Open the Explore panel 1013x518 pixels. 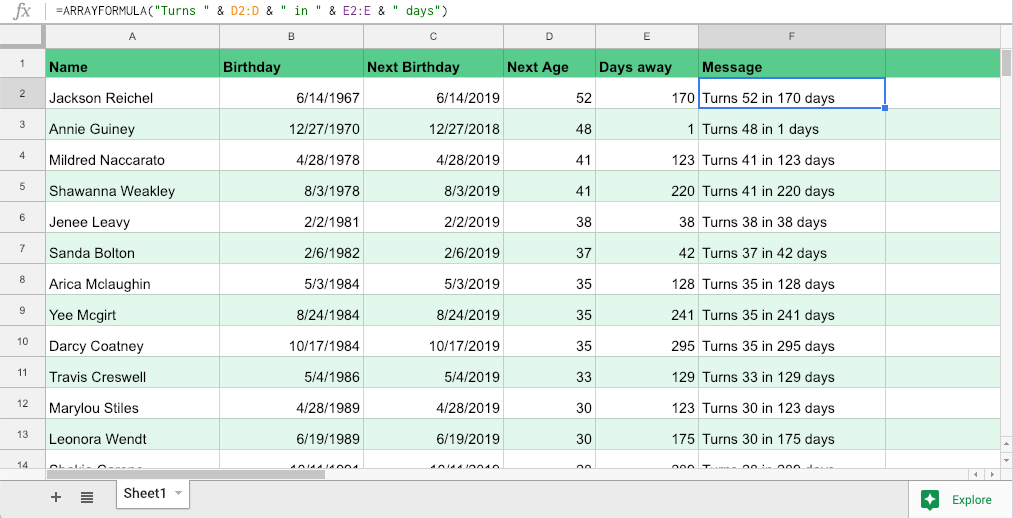pyautogui.click(x=957, y=499)
